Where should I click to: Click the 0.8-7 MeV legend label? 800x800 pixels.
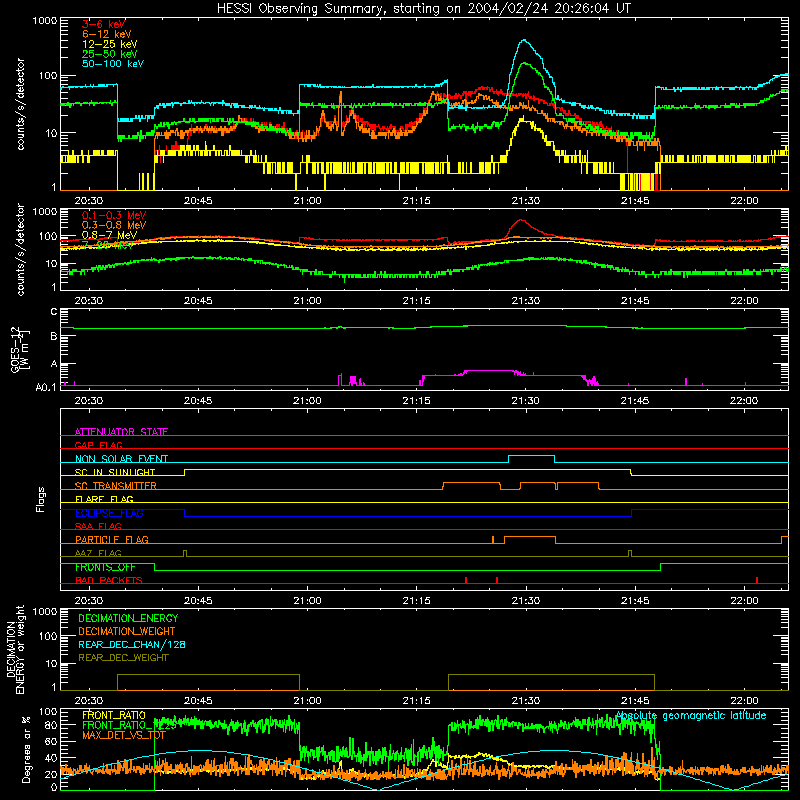[x=110, y=235]
